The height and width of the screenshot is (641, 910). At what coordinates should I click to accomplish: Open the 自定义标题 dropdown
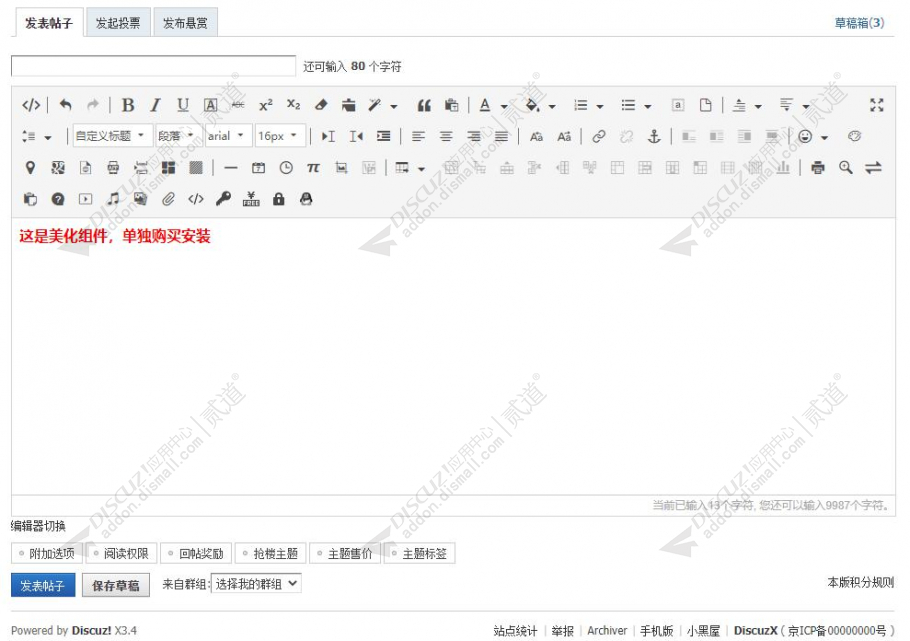click(x=113, y=136)
